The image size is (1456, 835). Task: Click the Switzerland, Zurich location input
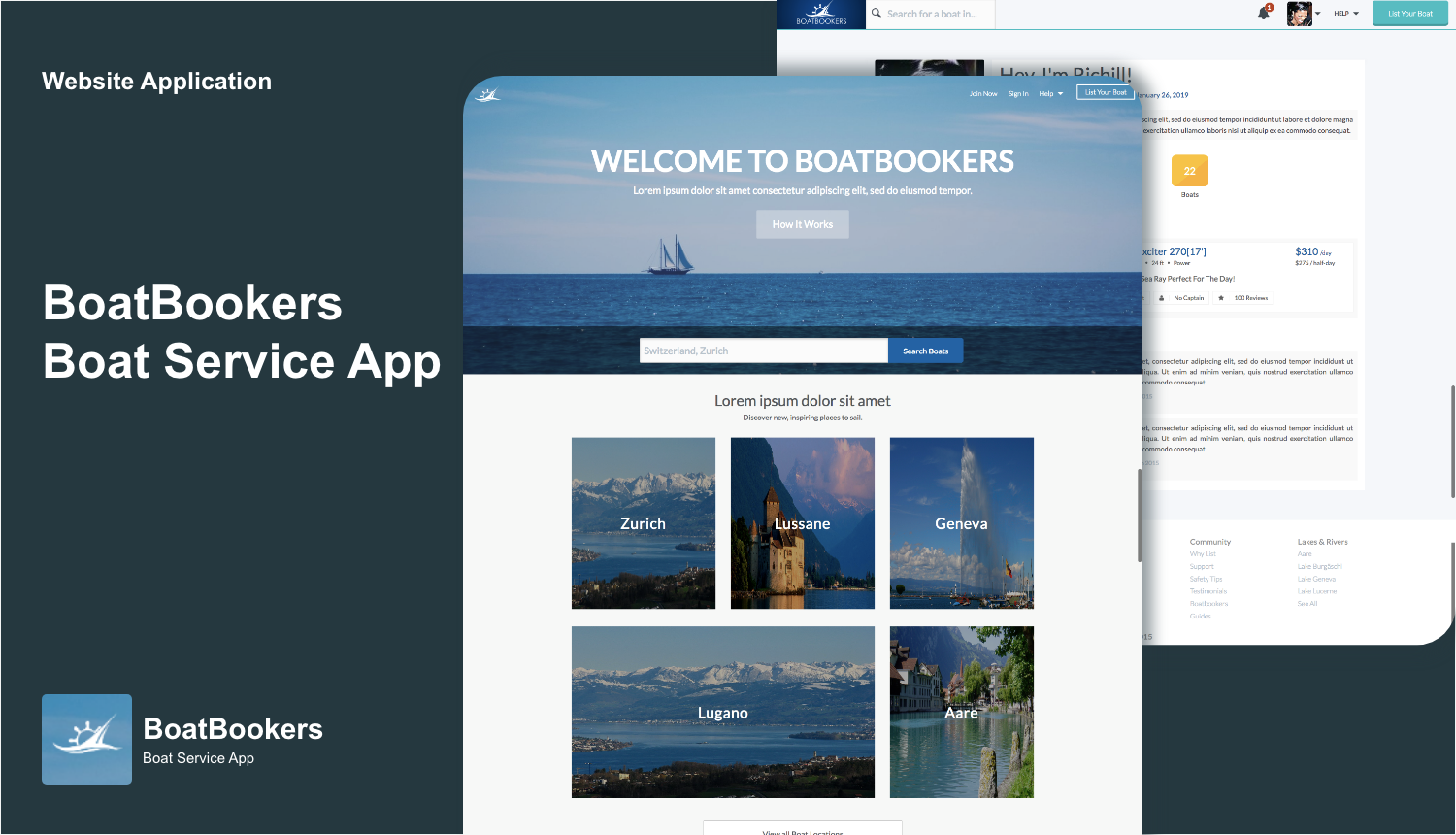pos(764,351)
